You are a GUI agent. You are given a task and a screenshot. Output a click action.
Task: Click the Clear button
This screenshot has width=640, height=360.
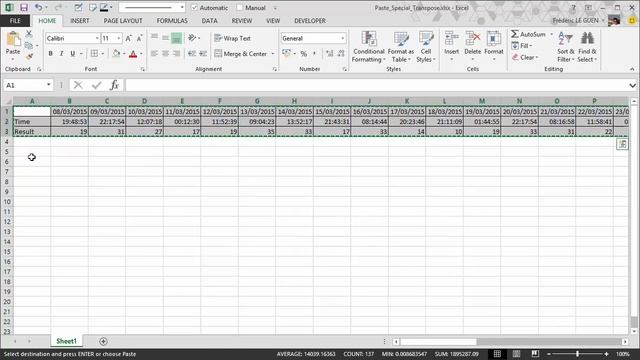(x=525, y=57)
